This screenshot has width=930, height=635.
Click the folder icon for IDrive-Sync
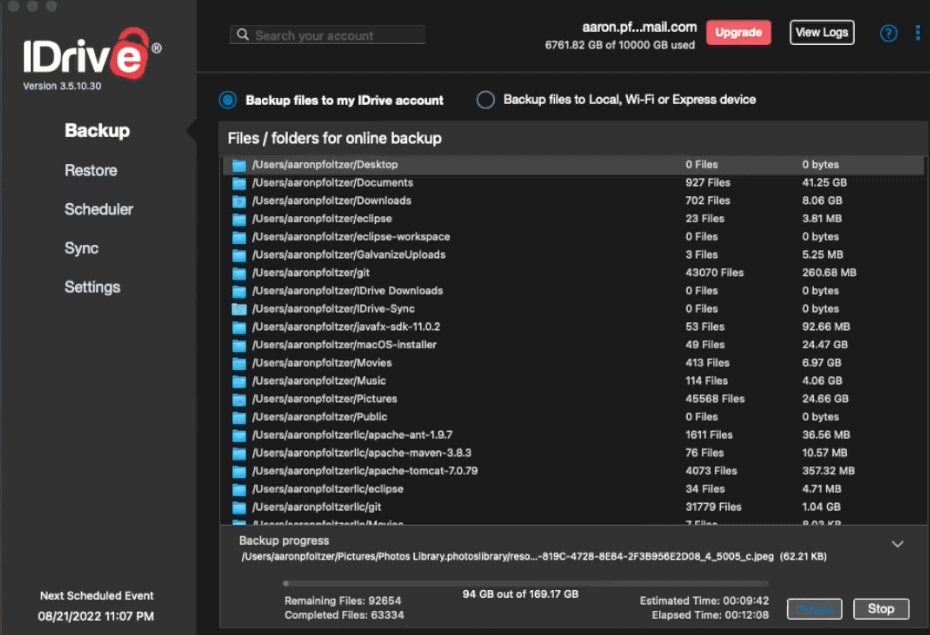click(x=239, y=309)
